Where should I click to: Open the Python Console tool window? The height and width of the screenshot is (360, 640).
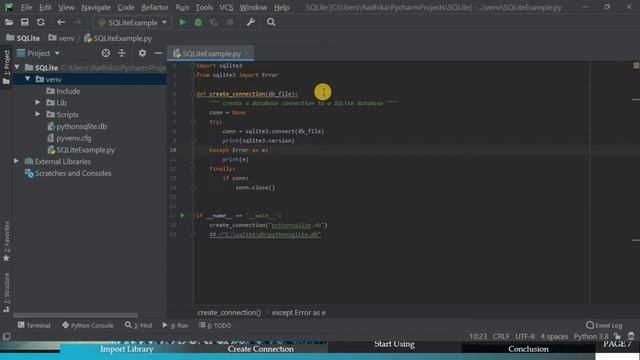(87, 325)
